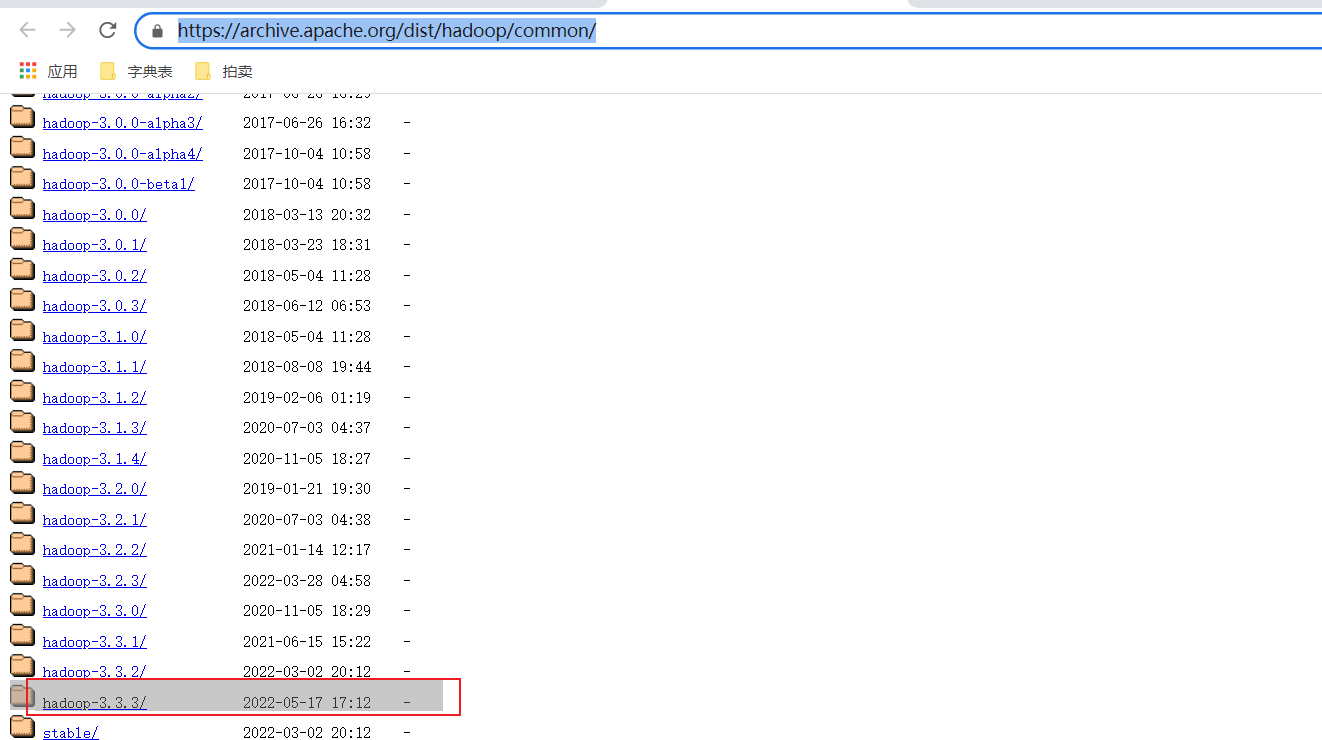Click folder icon beside hadoop-3.1.4/

point(22,453)
